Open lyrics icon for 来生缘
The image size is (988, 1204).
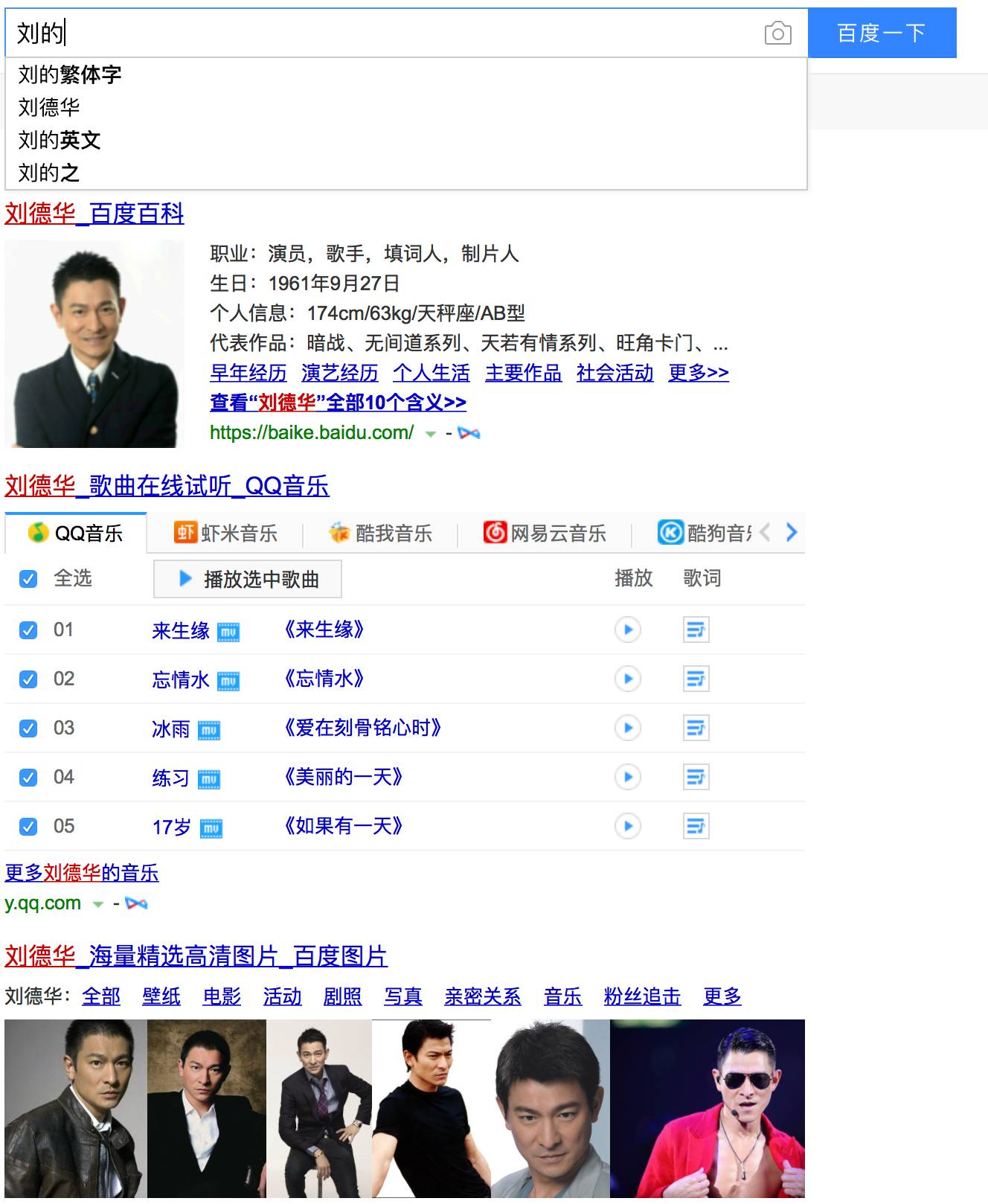point(696,630)
